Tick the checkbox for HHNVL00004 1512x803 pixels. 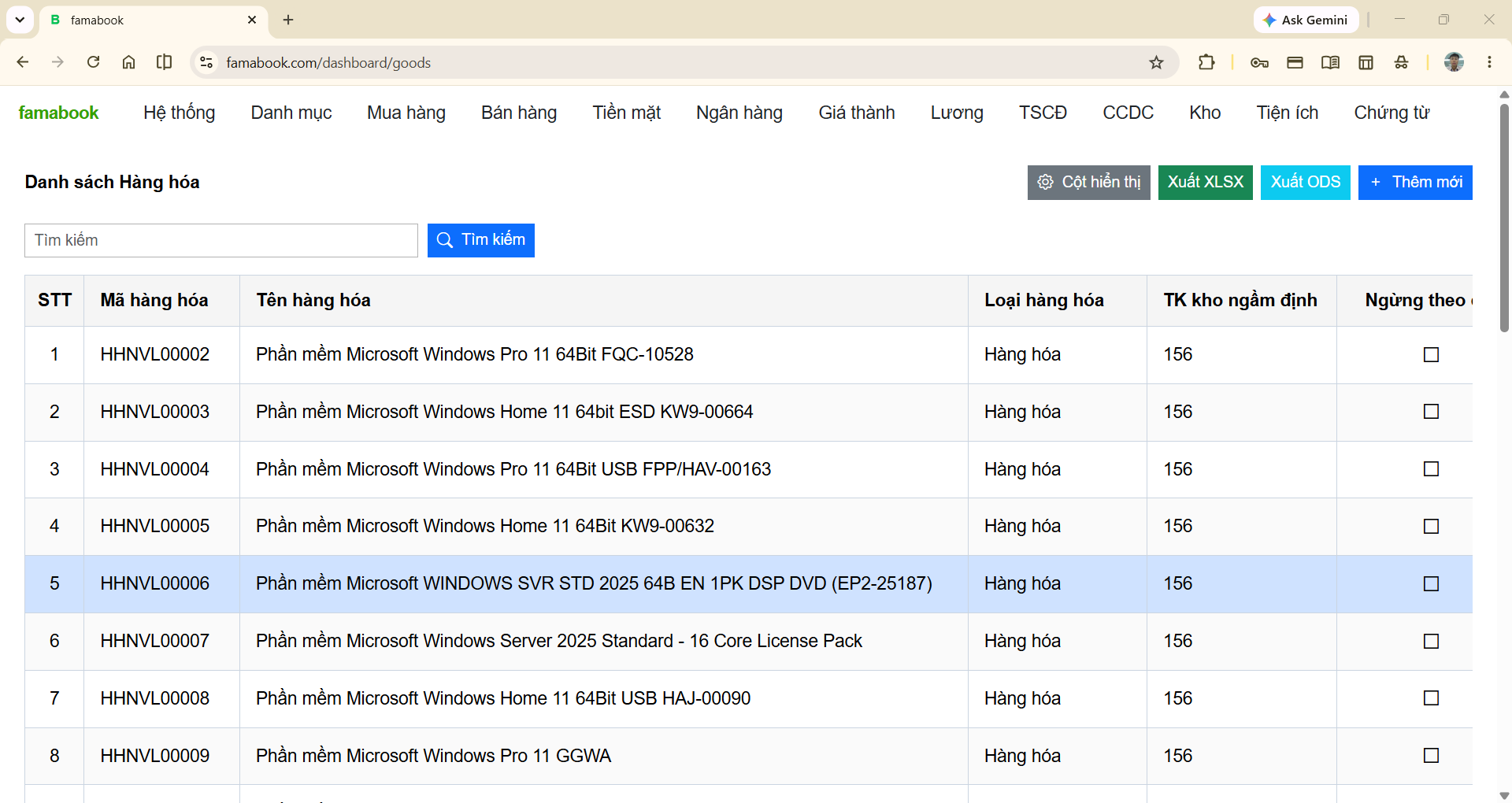coord(1431,469)
